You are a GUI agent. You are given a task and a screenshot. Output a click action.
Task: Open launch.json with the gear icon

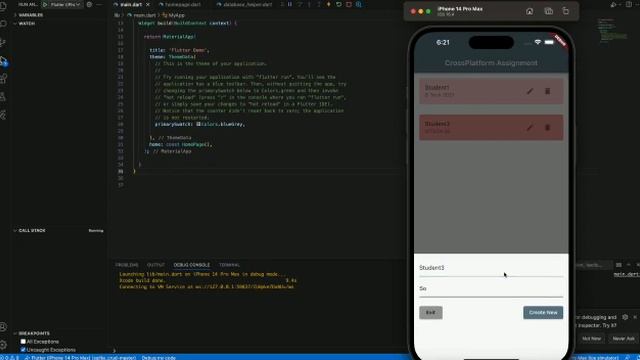89,4
